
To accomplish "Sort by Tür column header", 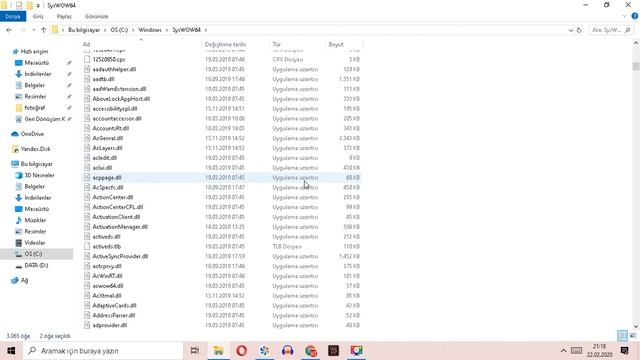I will coord(298,44).
